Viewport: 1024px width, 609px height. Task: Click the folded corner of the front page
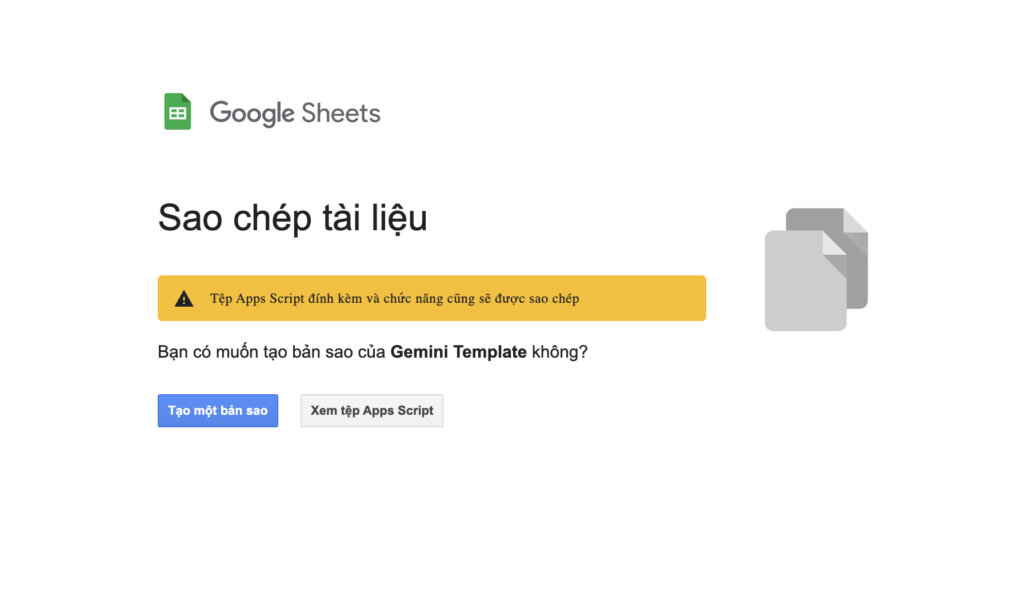[x=835, y=243]
